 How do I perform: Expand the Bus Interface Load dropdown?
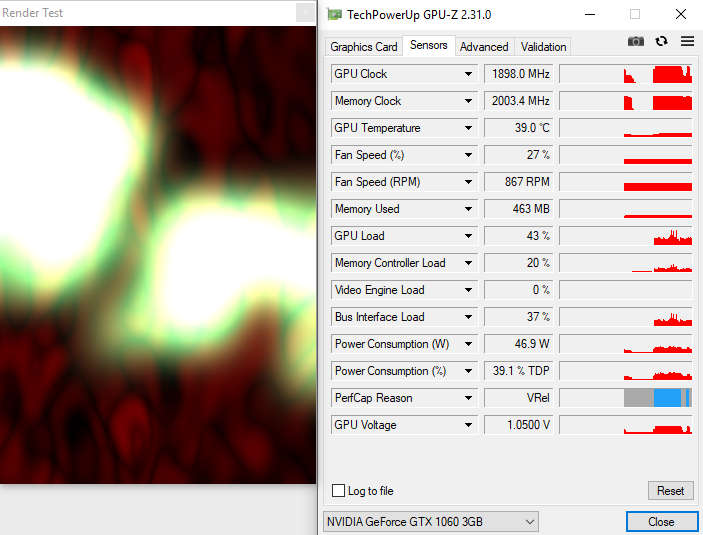click(x=468, y=317)
